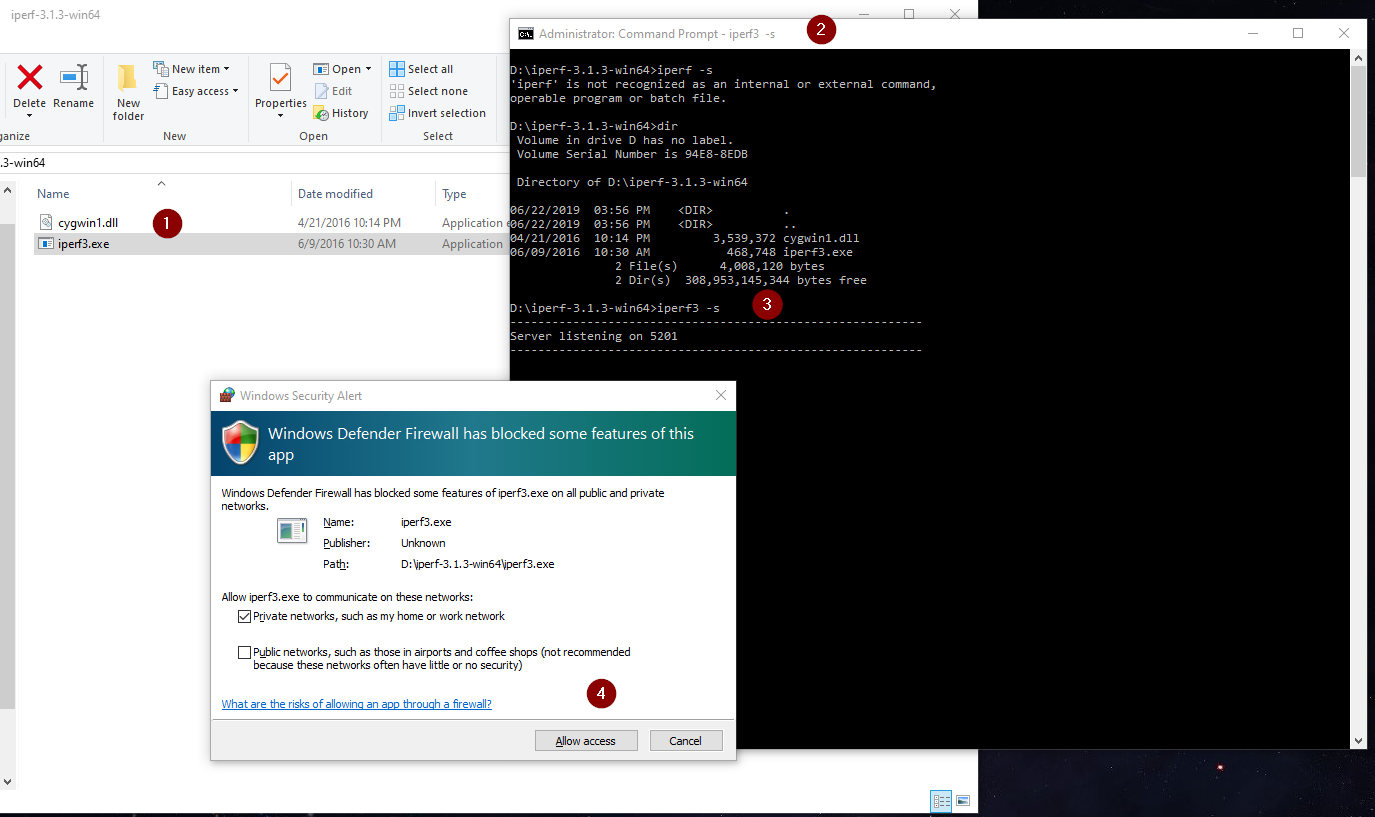This screenshot has height=817, width=1375.
Task: Enable the Public networks checkbox
Action: click(245, 652)
